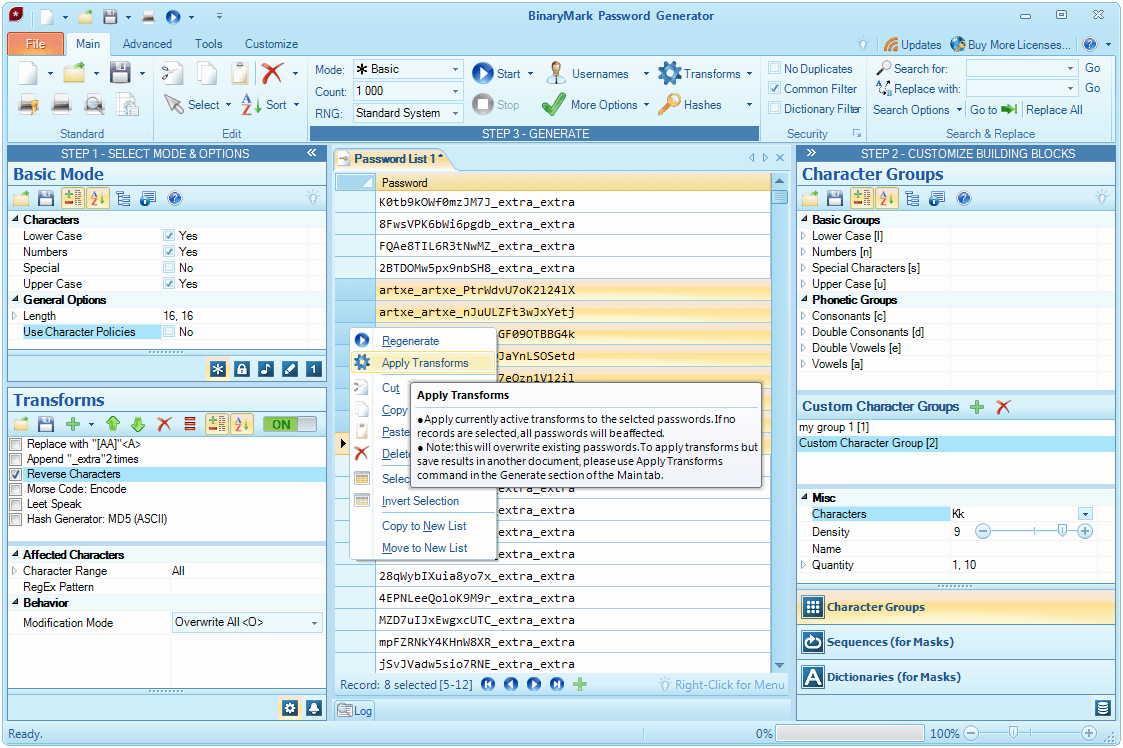The width and height of the screenshot is (1123, 748).
Task: Click the Replace All button
Action: click(x=1054, y=110)
